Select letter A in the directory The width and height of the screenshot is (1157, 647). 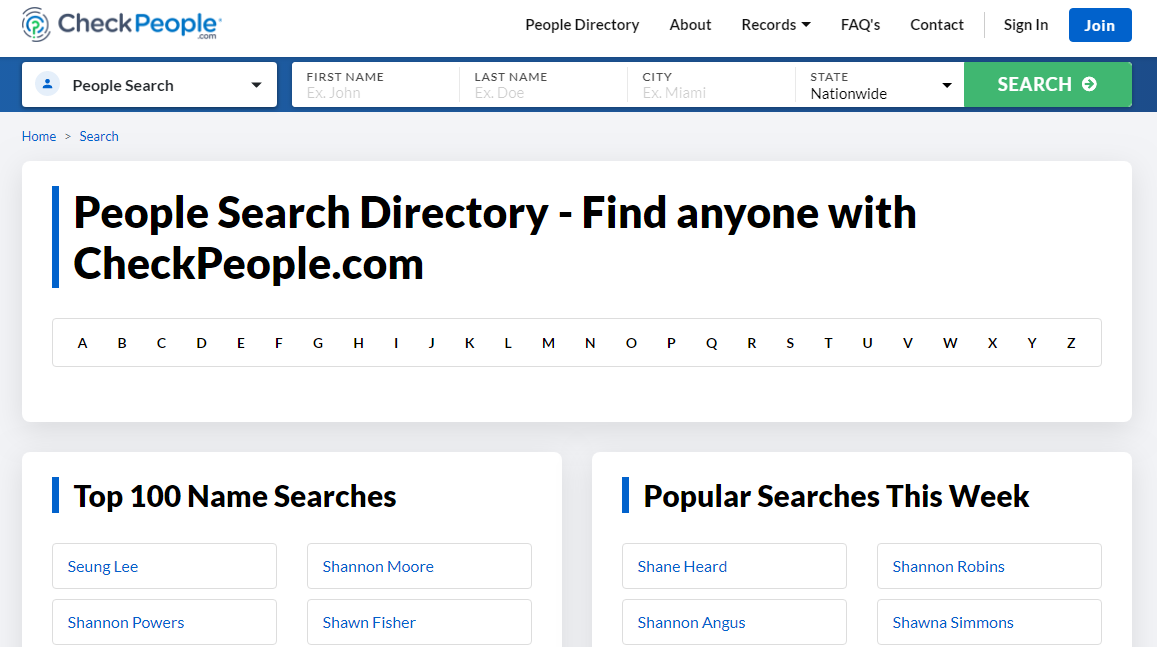83,343
